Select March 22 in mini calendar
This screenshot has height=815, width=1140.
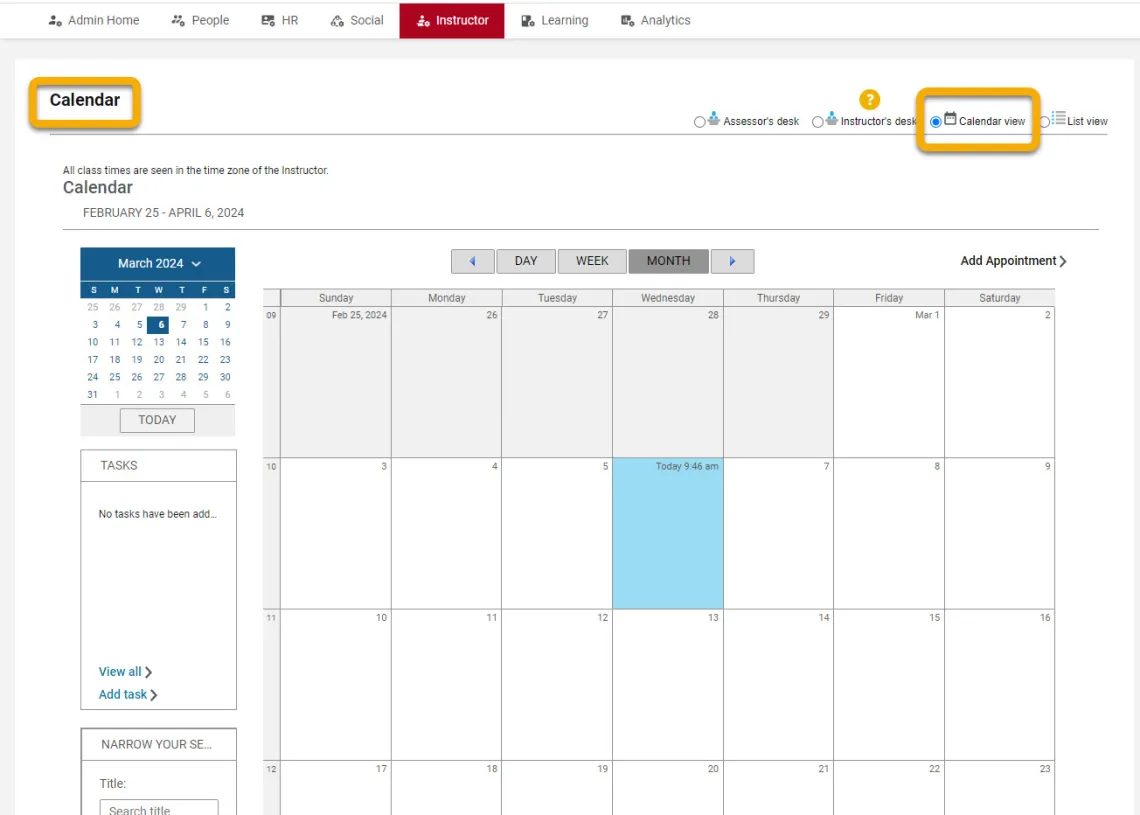pos(203,360)
